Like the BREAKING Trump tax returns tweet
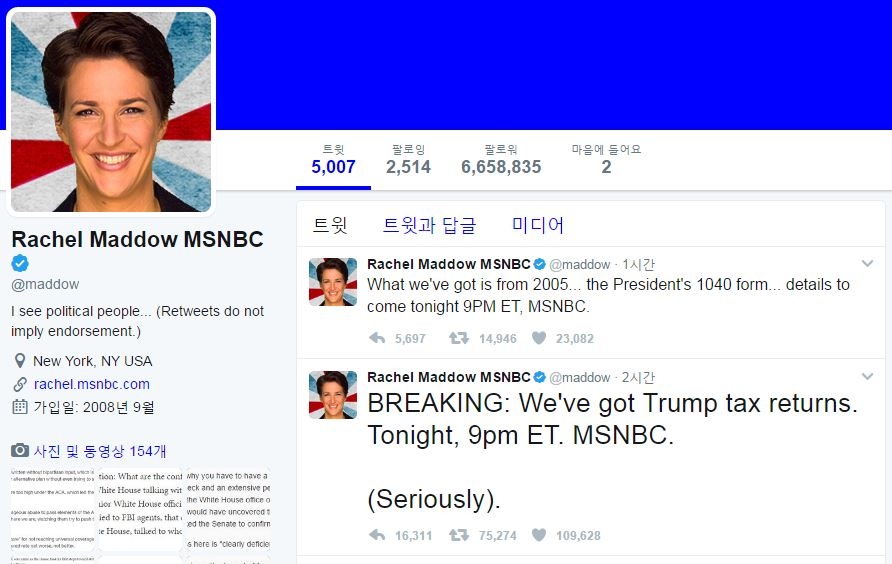The image size is (892, 564). click(x=539, y=536)
